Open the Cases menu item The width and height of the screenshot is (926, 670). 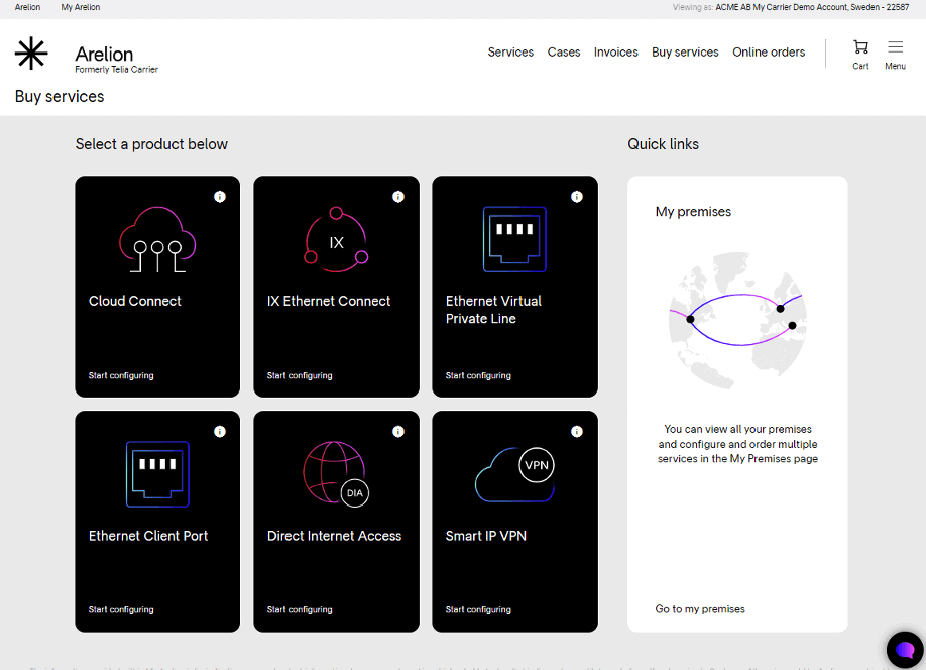tap(564, 53)
